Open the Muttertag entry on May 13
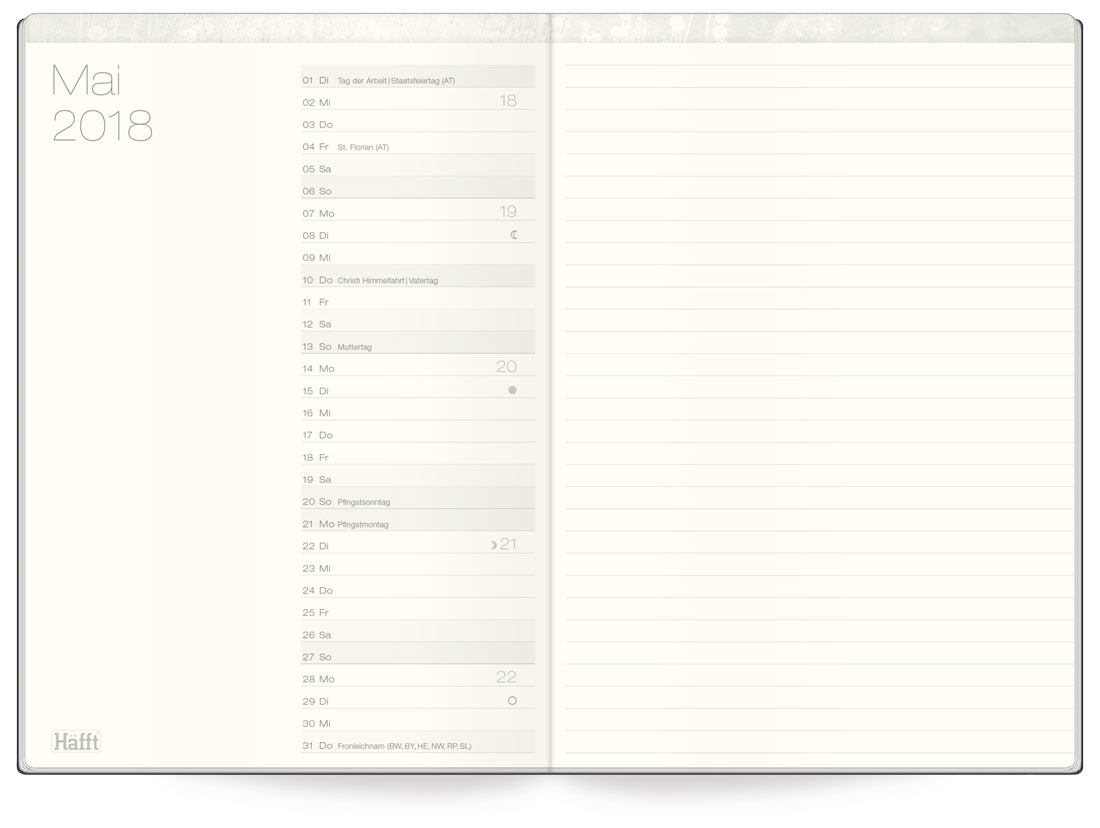This screenshot has height=828, width=1100. 358,345
